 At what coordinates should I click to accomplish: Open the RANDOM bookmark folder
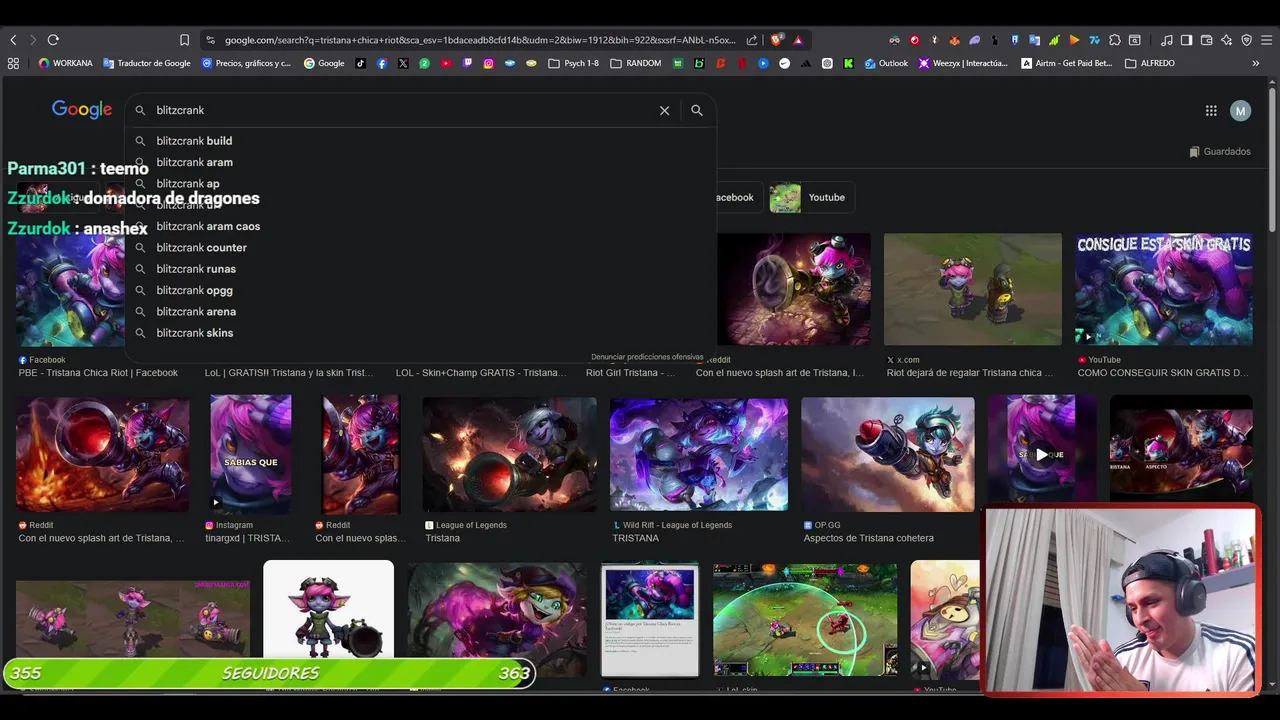click(x=635, y=63)
